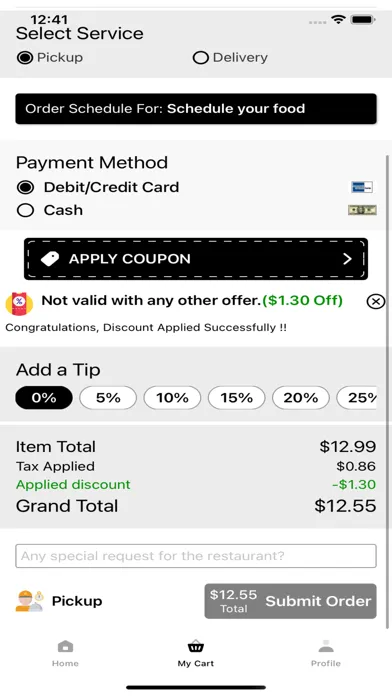This screenshot has width=392, height=696.
Task: Open the Order Schedule For selector
Action: (x=196, y=109)
